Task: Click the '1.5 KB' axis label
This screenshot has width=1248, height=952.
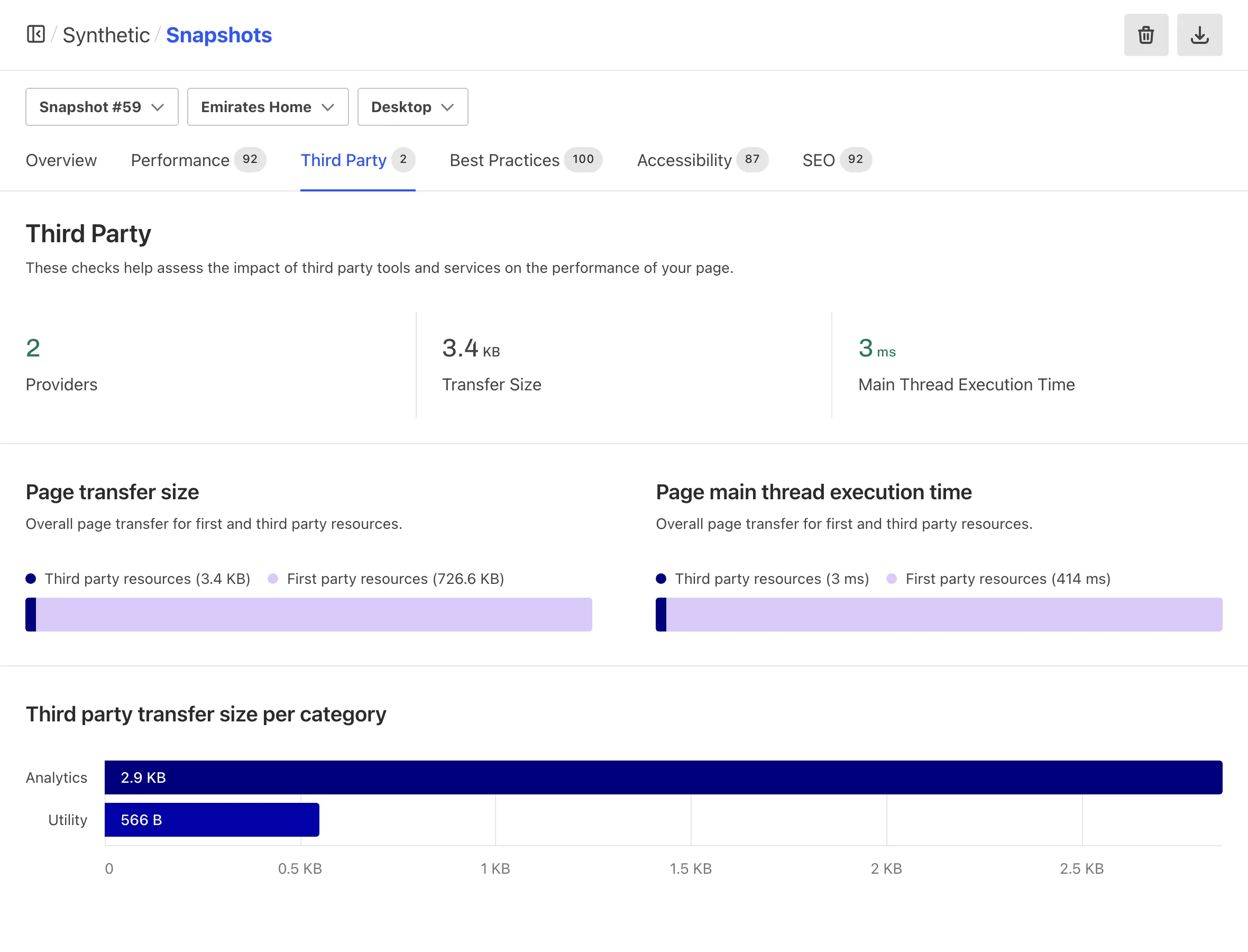Action: click(691, 868)
